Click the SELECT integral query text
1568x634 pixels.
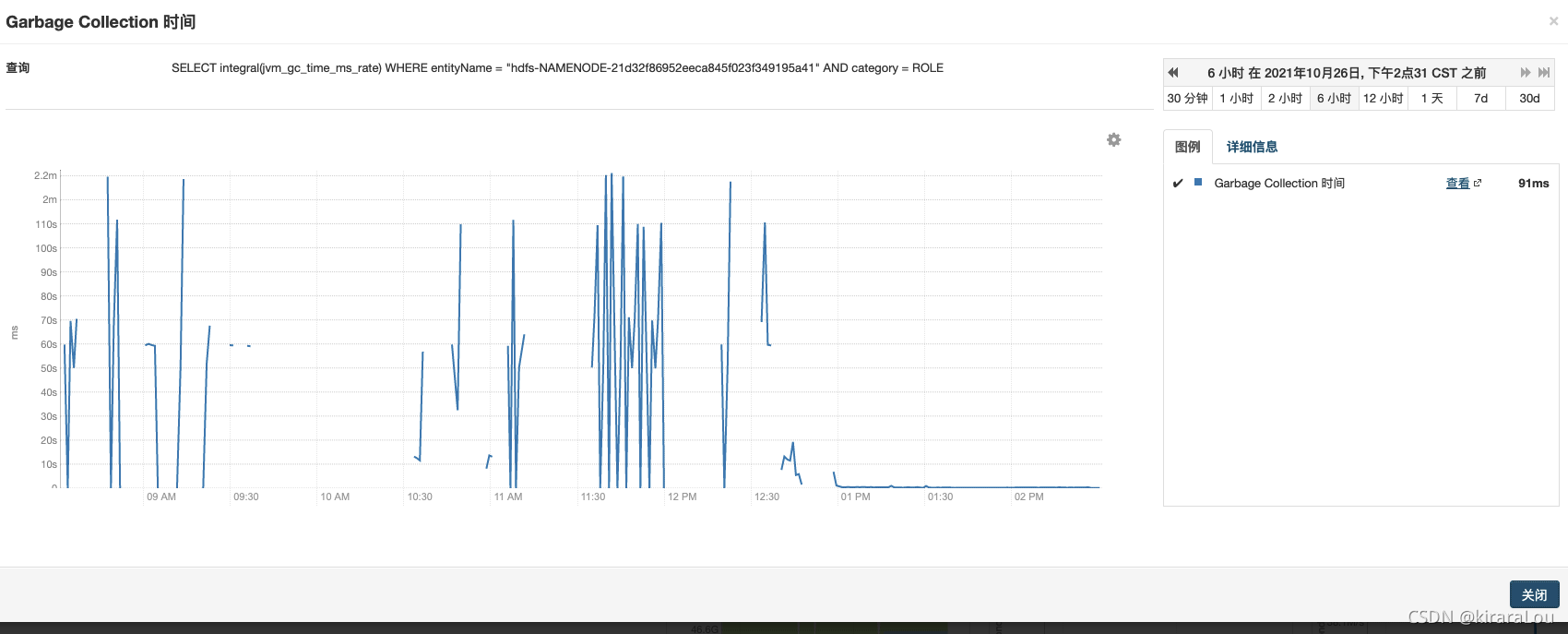pyautogui.click(x=557, y=68)
